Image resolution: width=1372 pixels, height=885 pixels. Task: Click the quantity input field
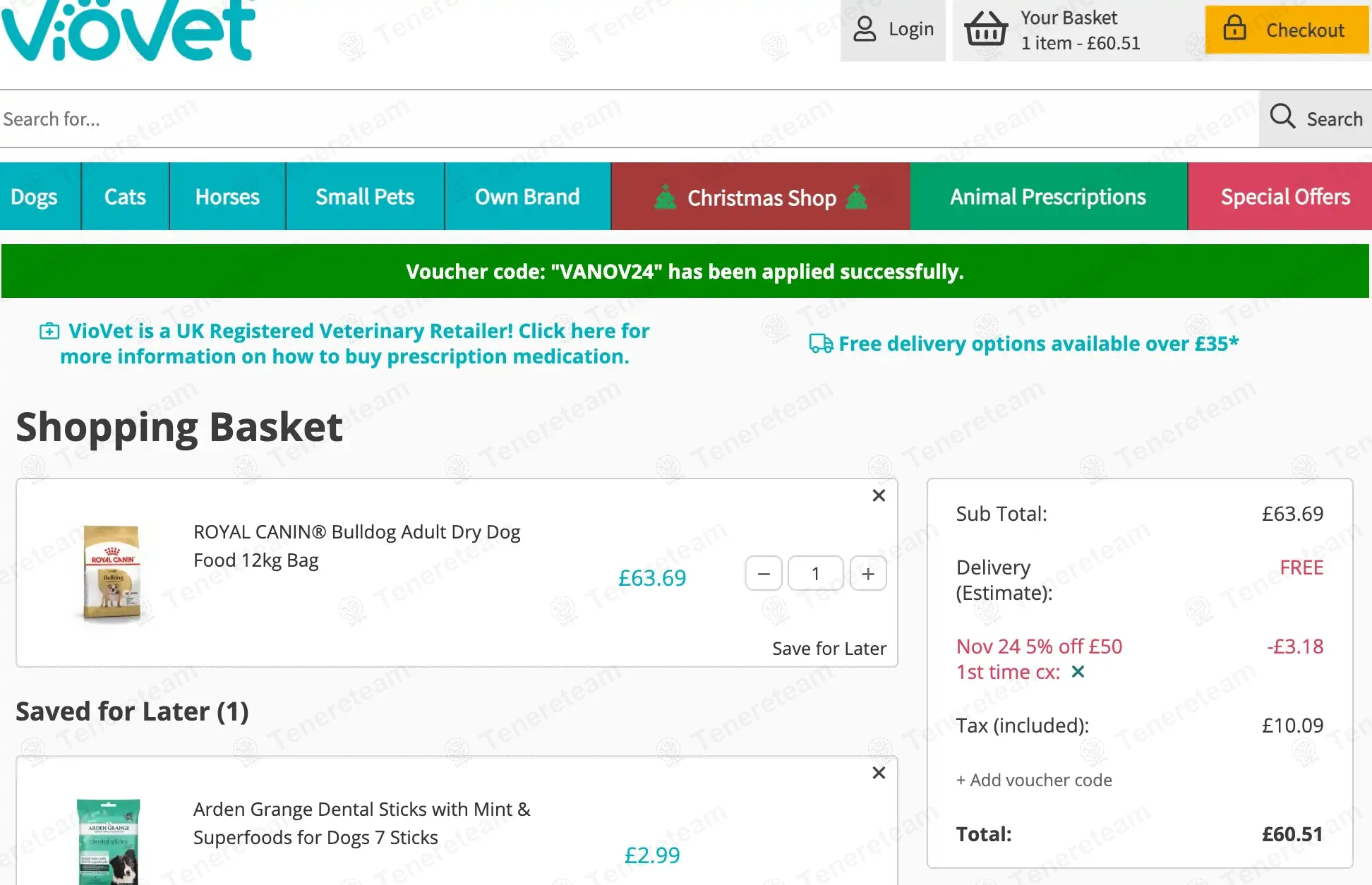point(815,574)
